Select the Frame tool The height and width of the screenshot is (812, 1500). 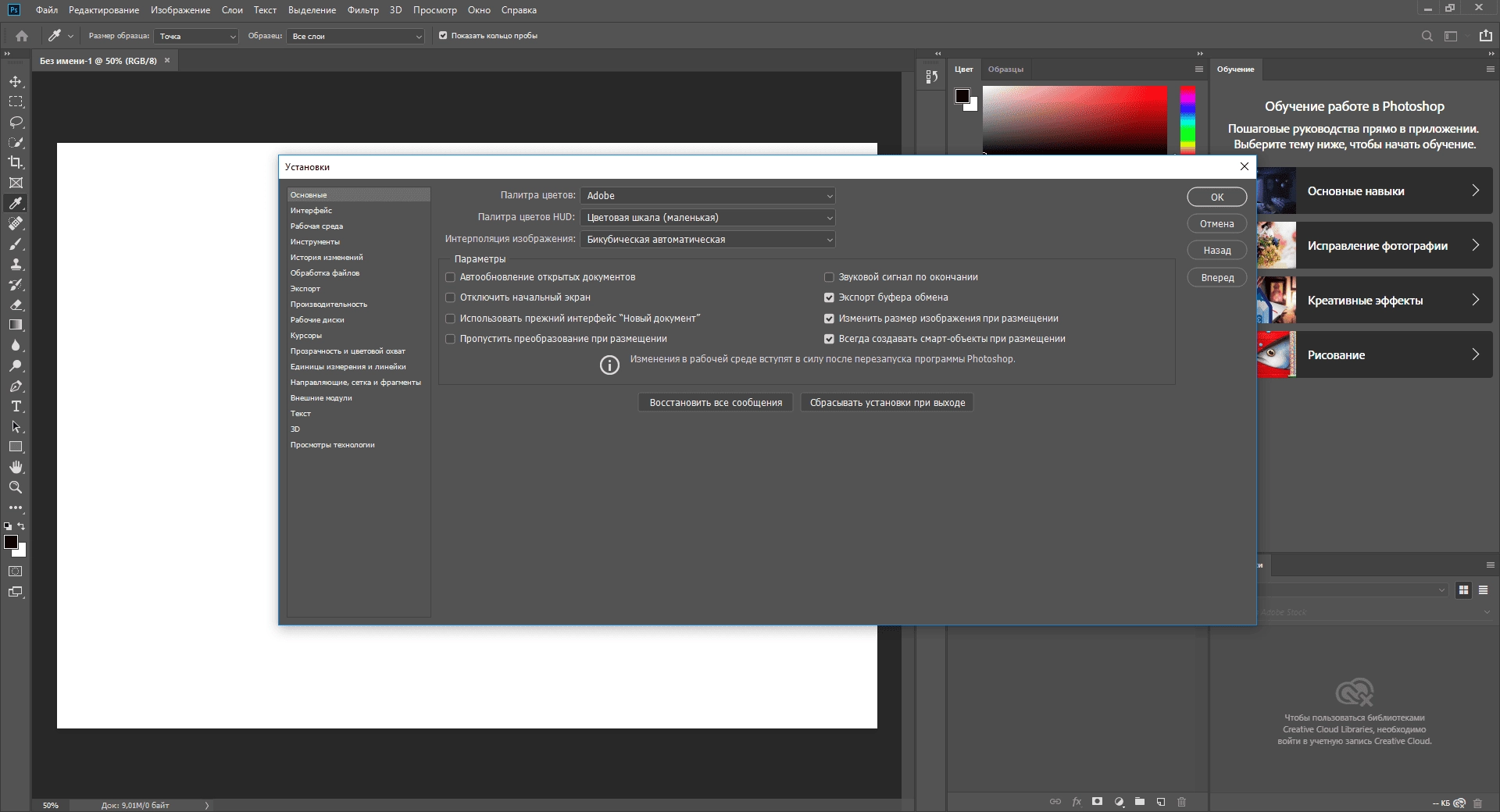[16, 183]
